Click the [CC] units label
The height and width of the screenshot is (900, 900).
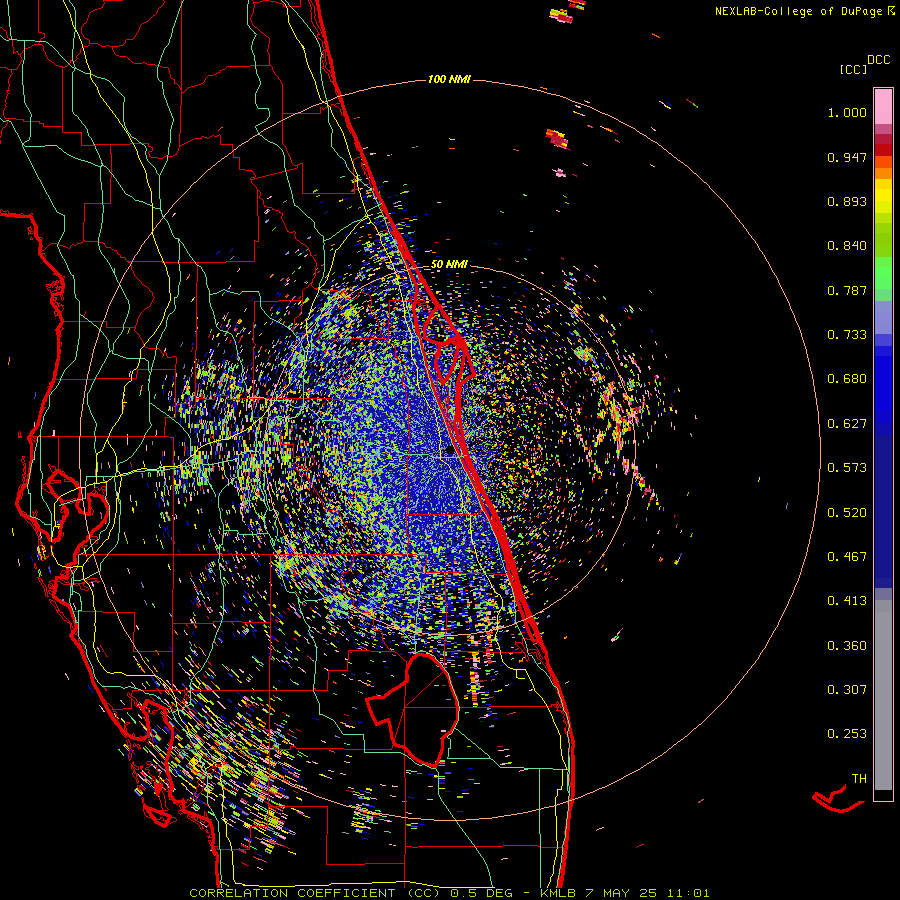point(853,69)
